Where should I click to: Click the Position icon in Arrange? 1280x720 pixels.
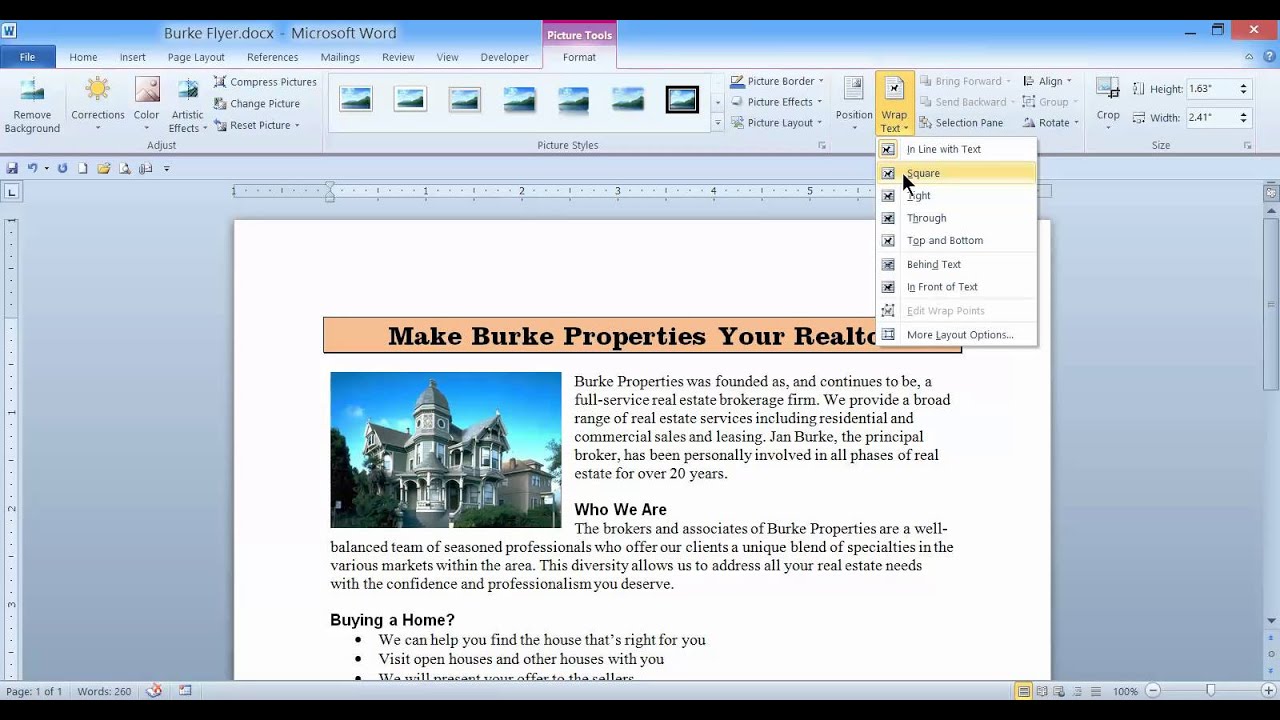tap(853, 88)
